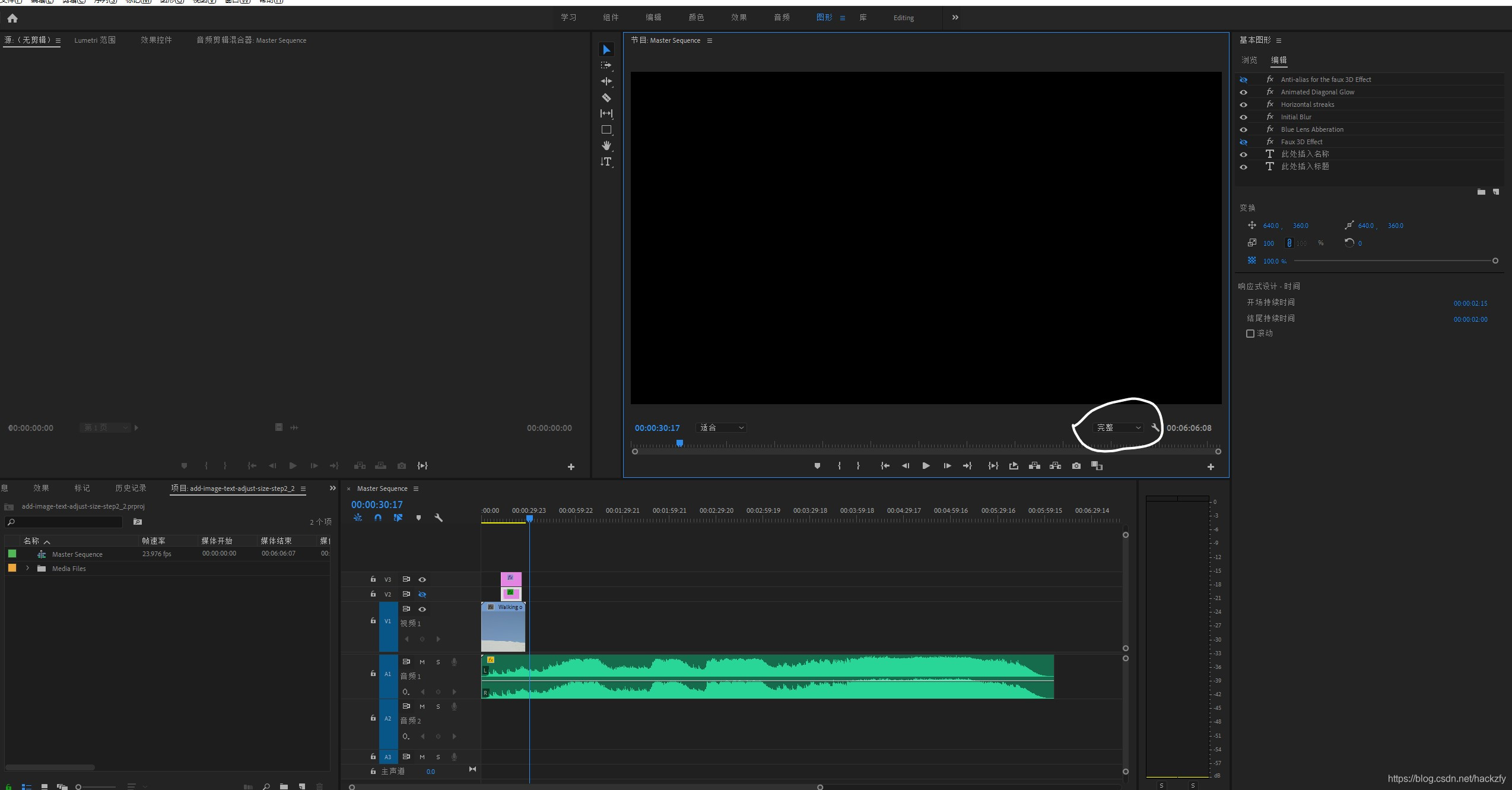
Task: Enable the 滚动 checkbox
Action: [x=1250, y=334]
